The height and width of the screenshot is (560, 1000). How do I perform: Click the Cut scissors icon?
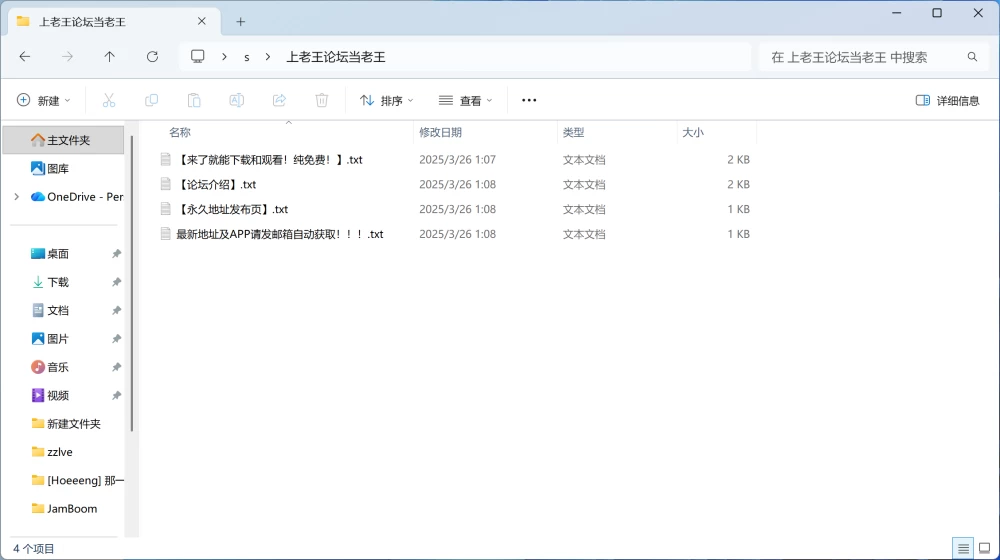click(109, 100)
